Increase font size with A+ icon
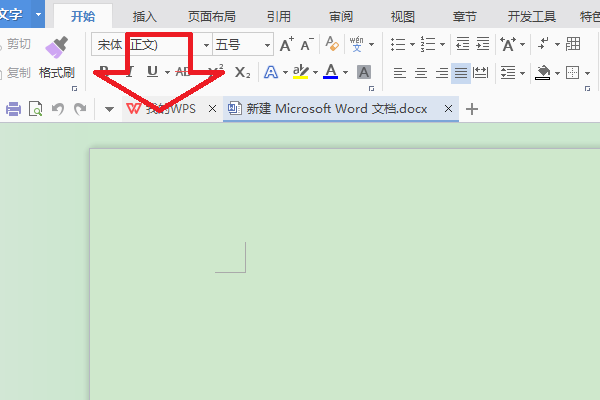 pos(287,45)
